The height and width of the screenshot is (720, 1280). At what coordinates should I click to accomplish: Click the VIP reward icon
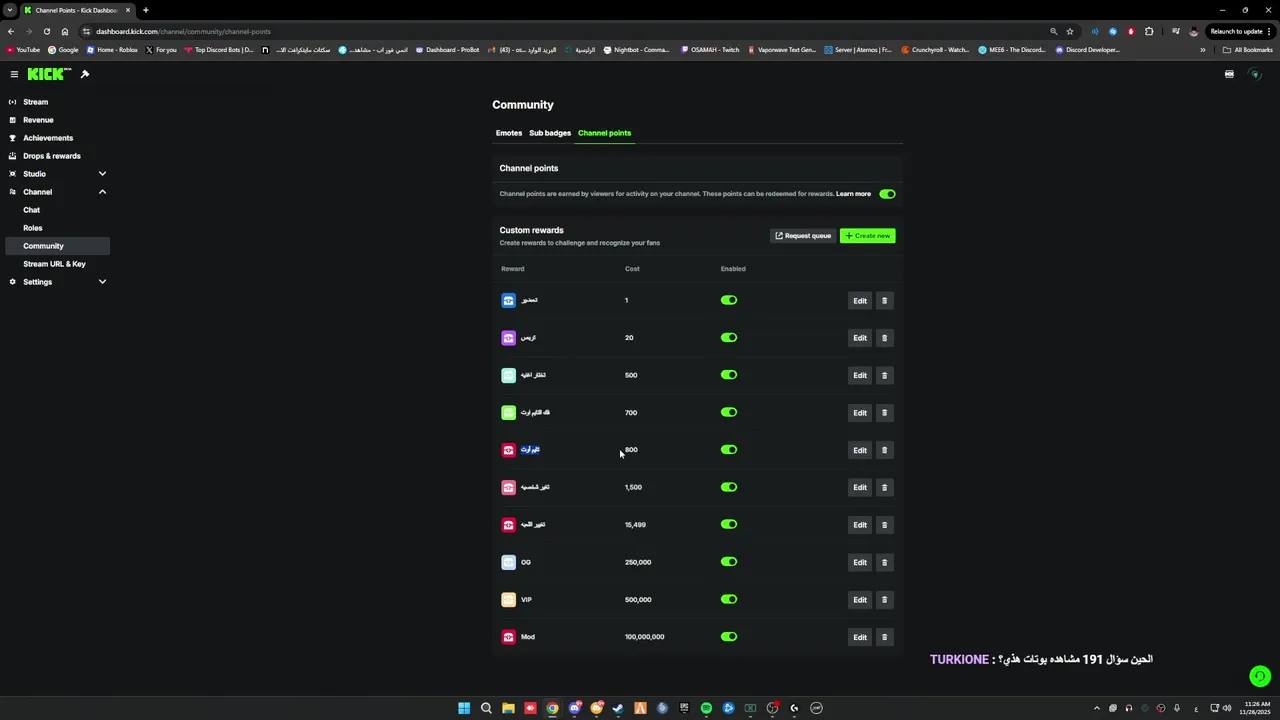(x=508, y=600)
